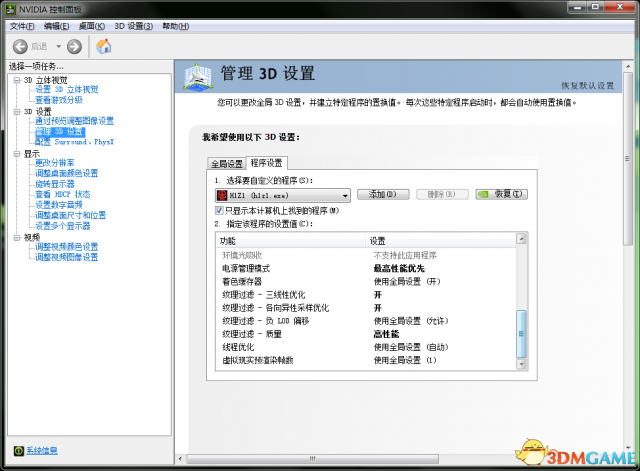Open 帮助(H) menu
Image resolution: width=640 pixels, height=471 pixels.
pyautogui.click(x=176, y=26)
